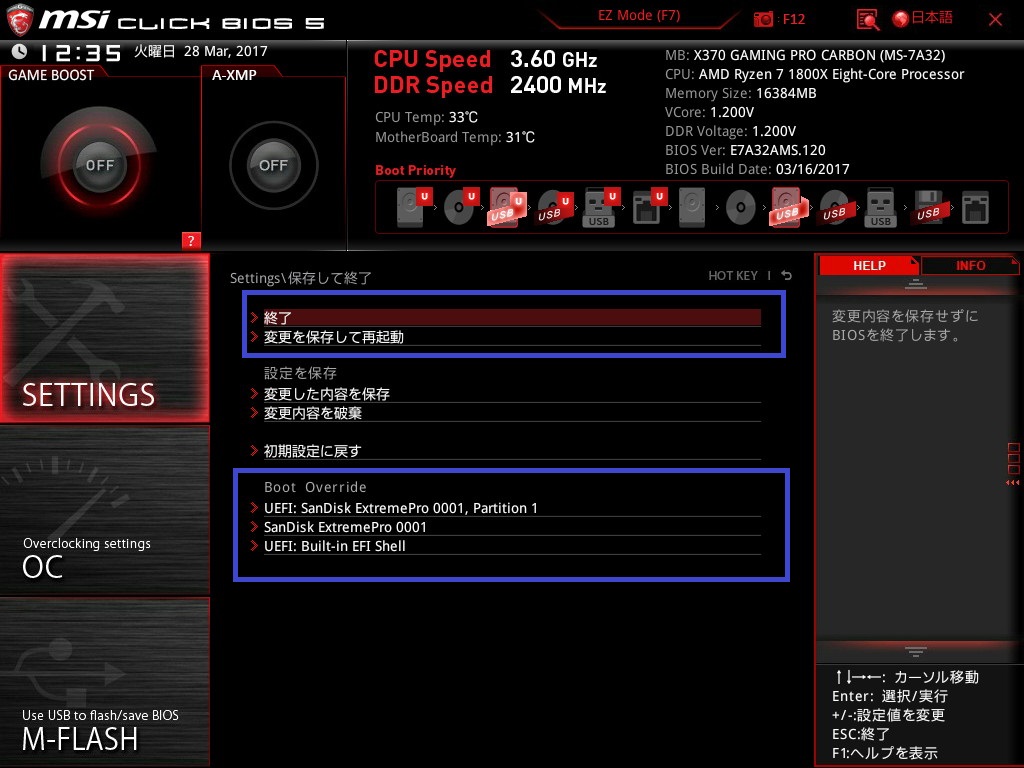Image resolution: width=1024 pixels, height=768 pixels.
Task: Click the BIOS Ver: E7A32AMS.120 text
Action: tap(745, 150)
